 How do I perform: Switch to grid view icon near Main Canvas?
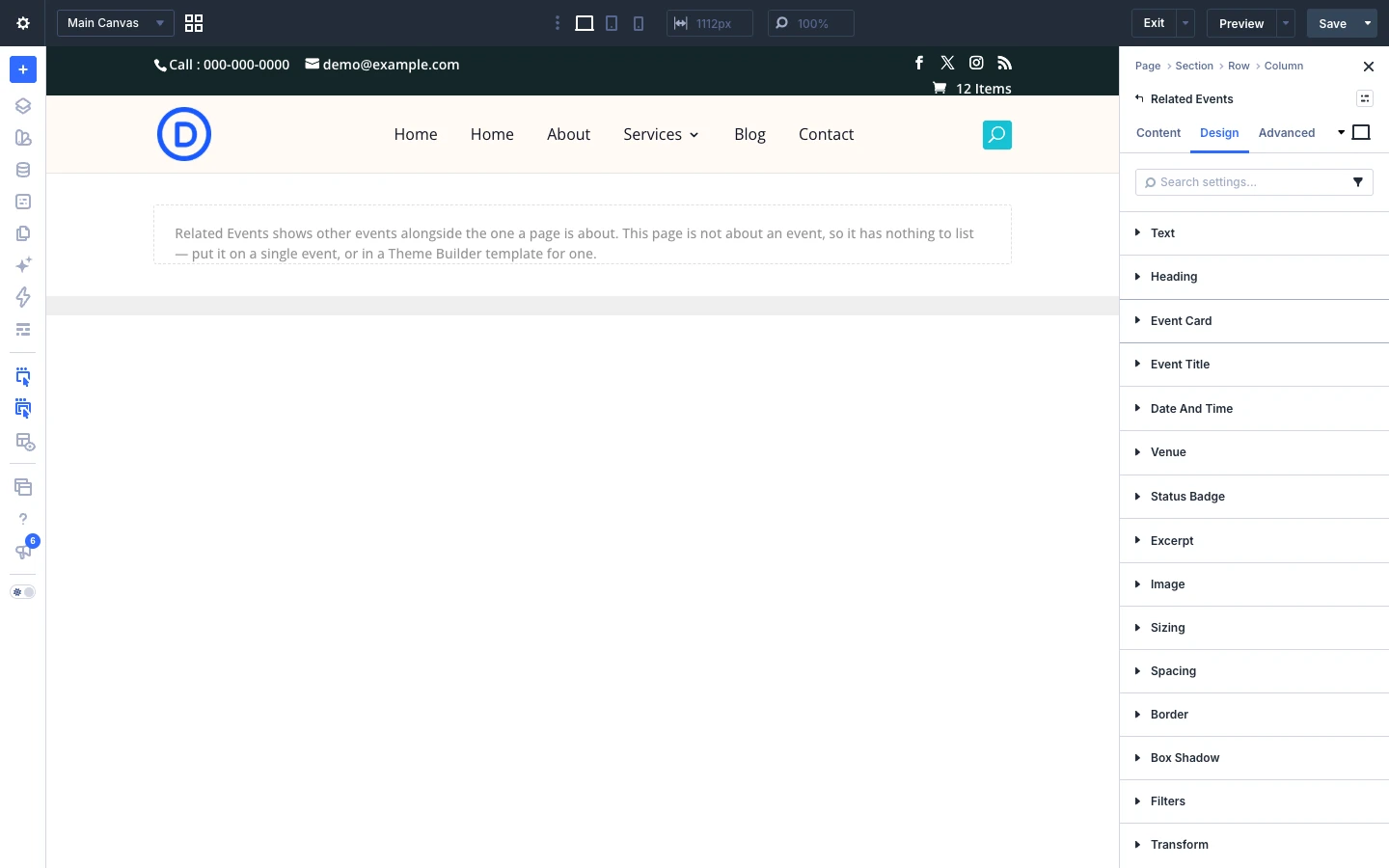click(x=194, y=23)
